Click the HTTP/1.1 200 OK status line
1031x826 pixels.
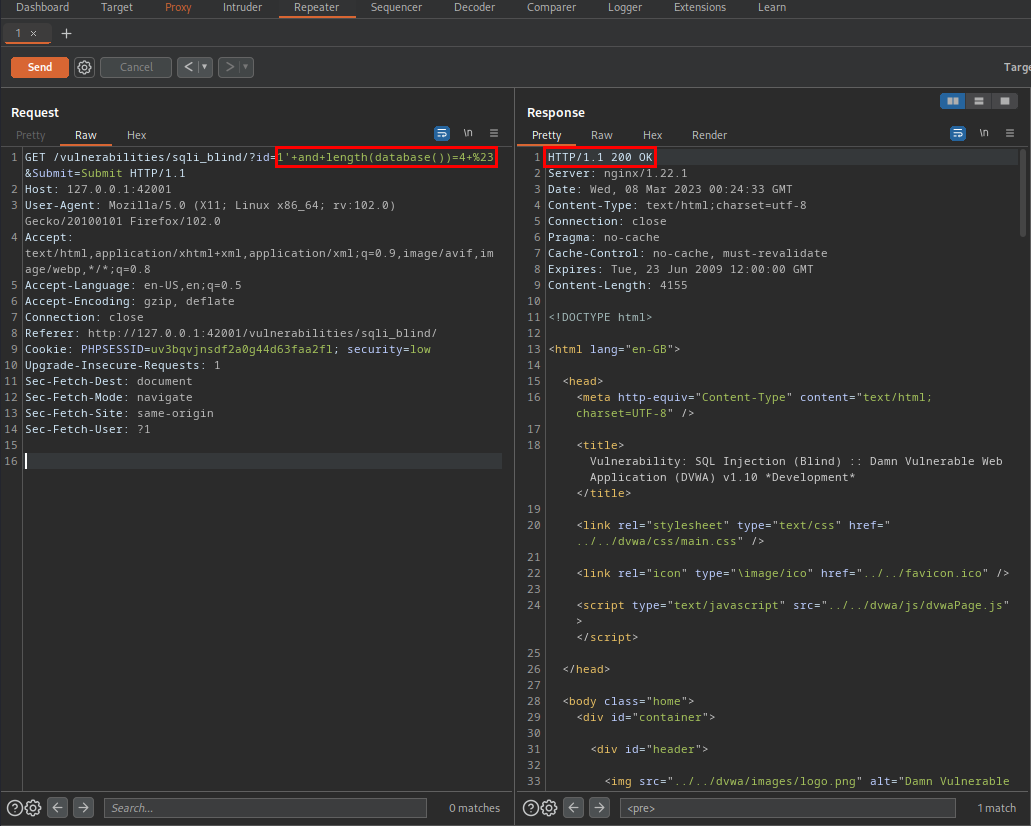click(600, 157)
